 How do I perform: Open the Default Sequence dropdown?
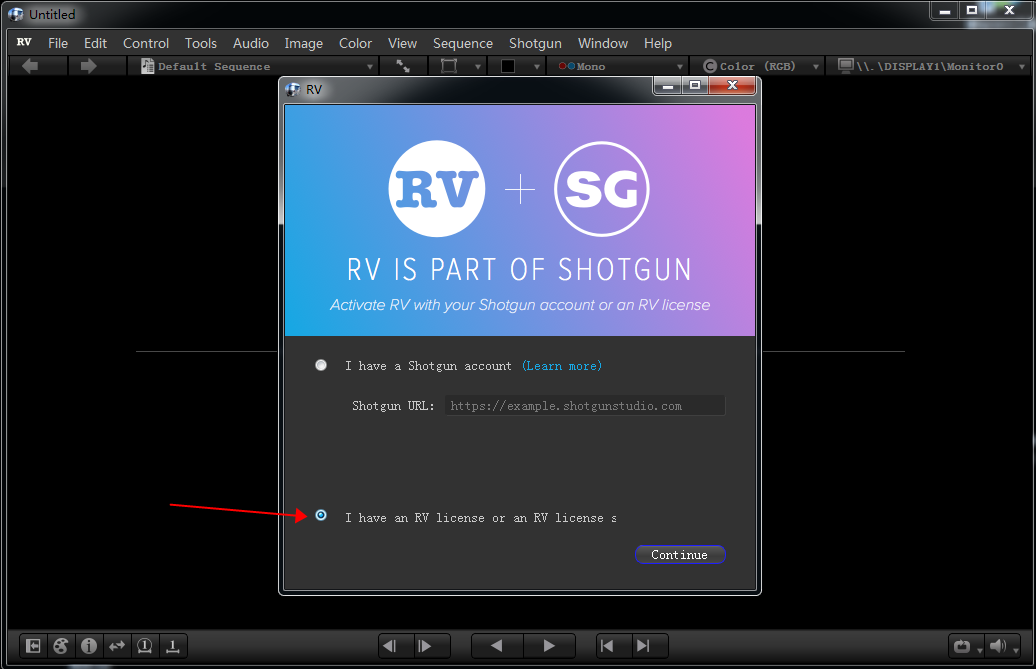(x=255, y=64)
